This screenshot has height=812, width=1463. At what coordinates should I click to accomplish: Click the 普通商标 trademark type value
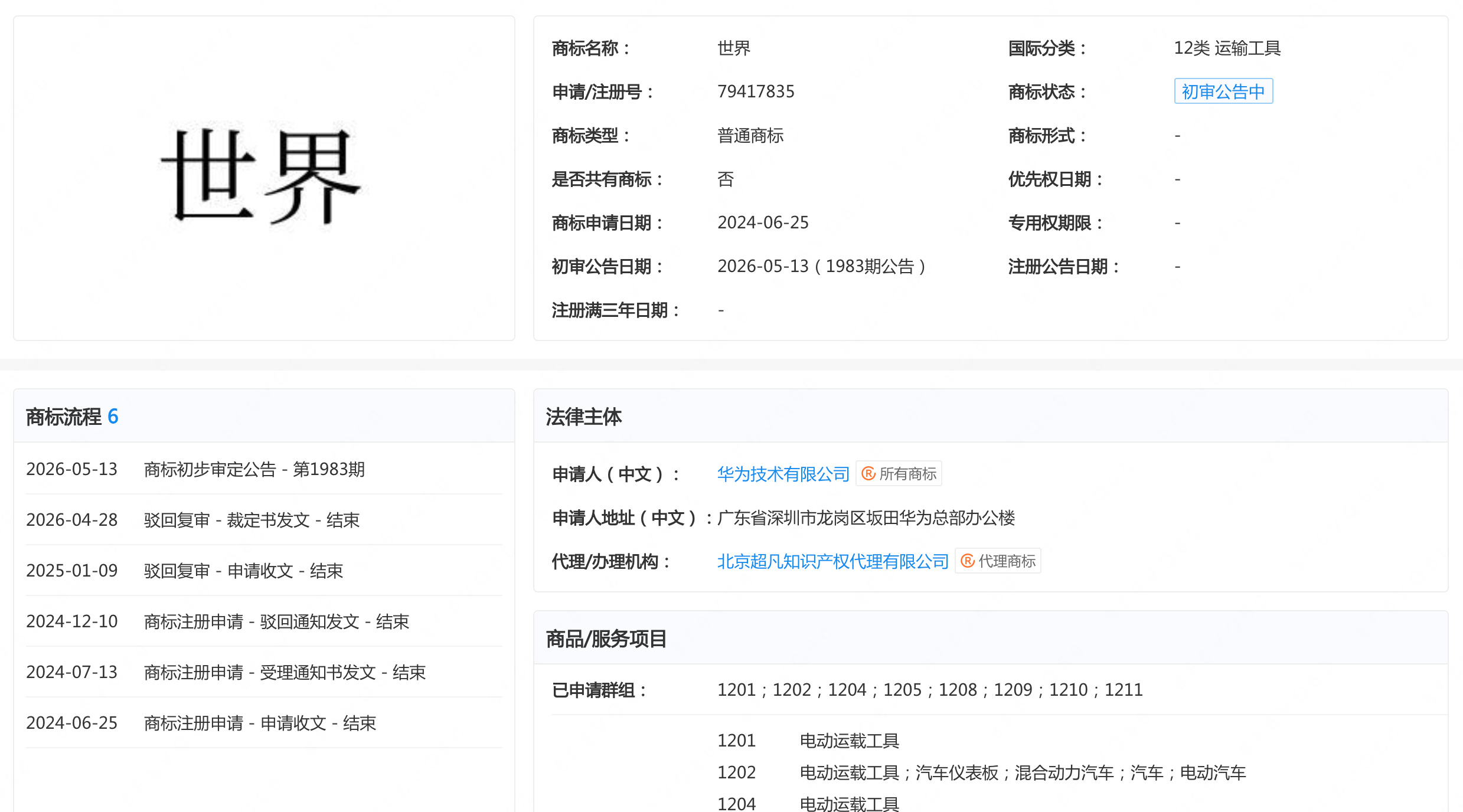coord(750,135)
